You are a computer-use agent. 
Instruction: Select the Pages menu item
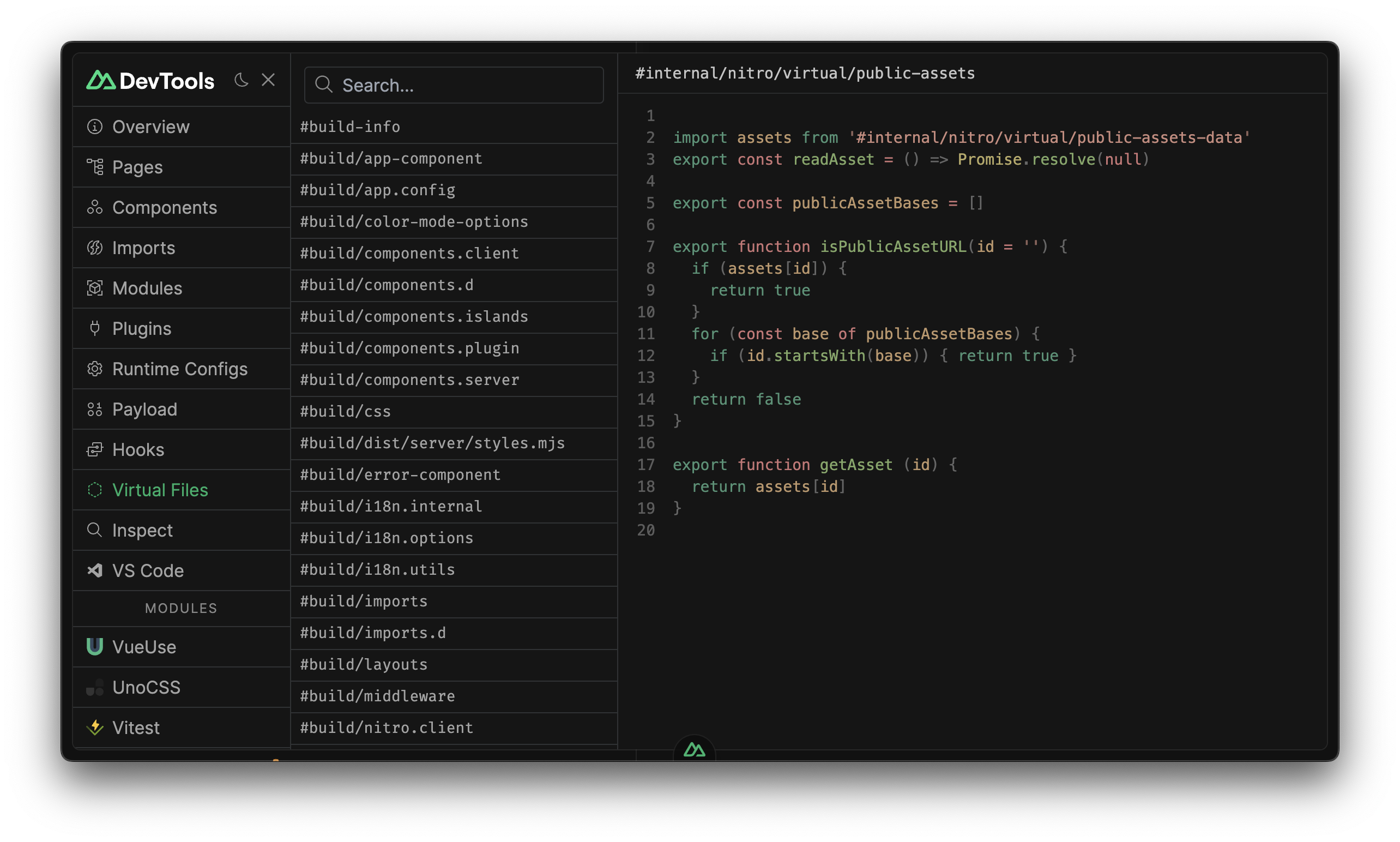point(138,167)
